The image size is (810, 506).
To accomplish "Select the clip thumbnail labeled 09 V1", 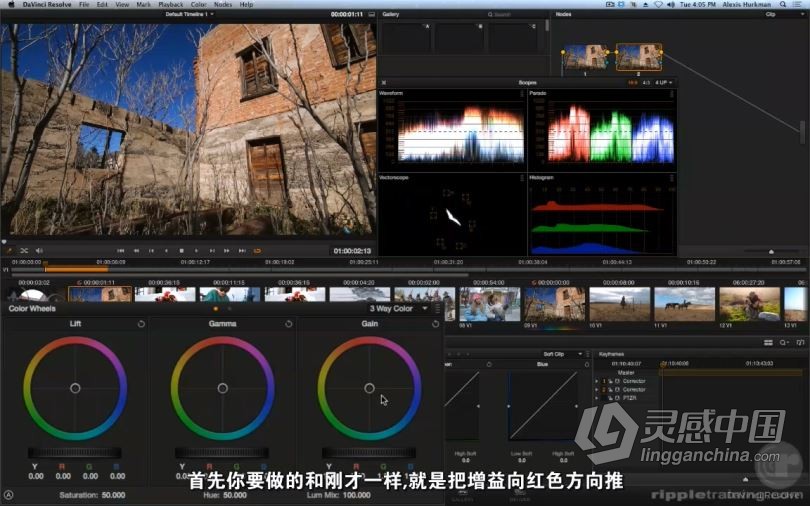I will pos(555,304).
